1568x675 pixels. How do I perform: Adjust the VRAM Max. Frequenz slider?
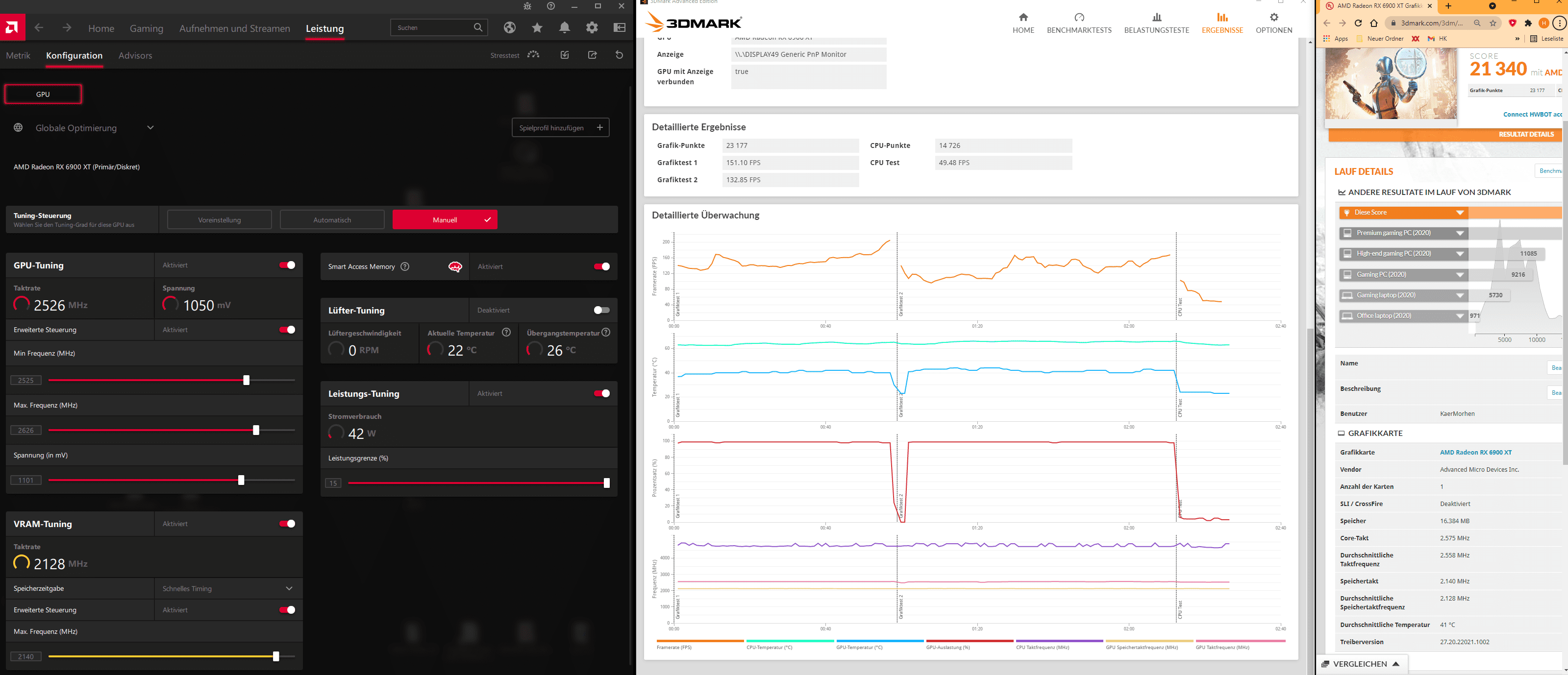pyautogui.click(x=276, y=656)
